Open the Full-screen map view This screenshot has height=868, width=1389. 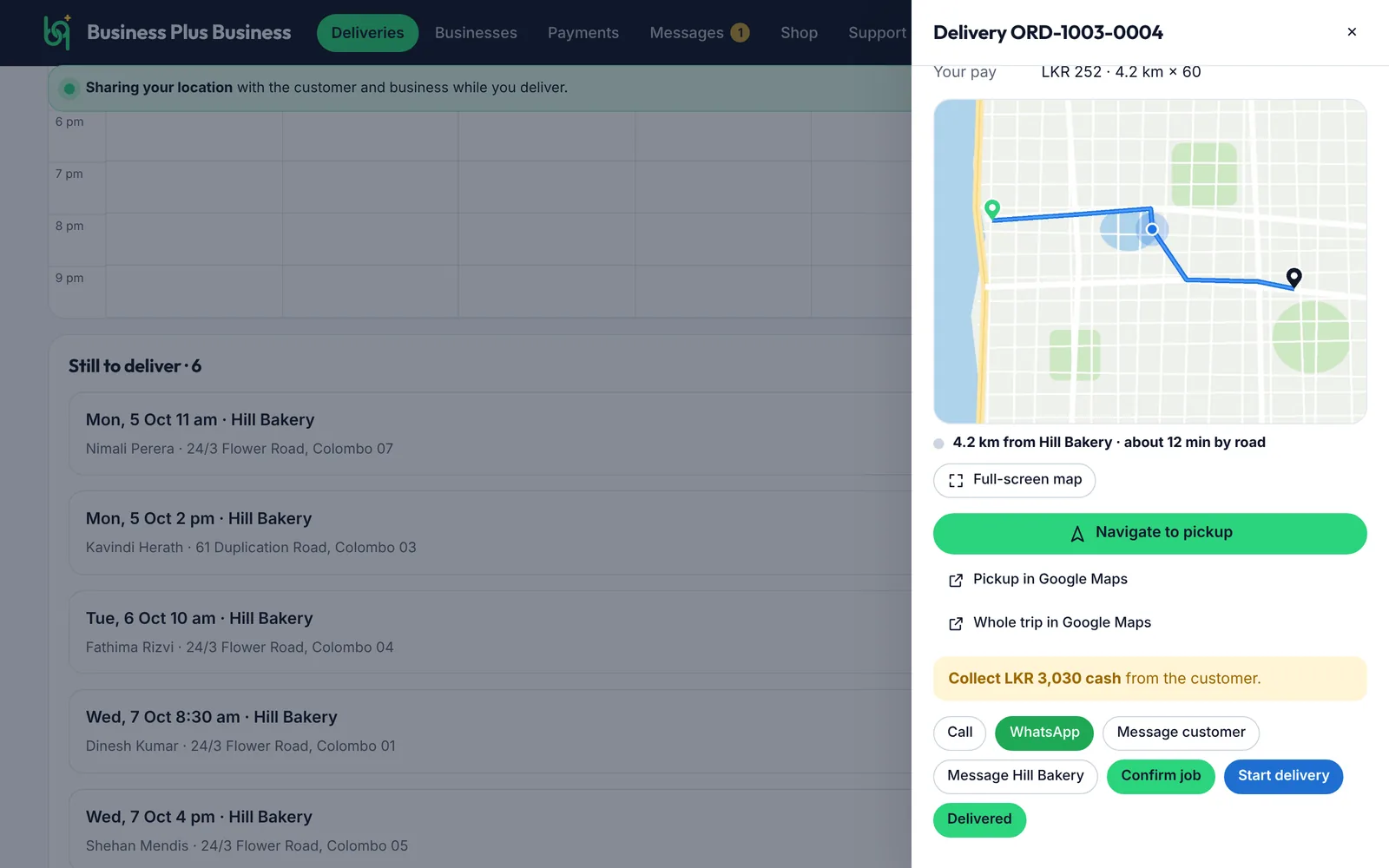click(1014, 480)
